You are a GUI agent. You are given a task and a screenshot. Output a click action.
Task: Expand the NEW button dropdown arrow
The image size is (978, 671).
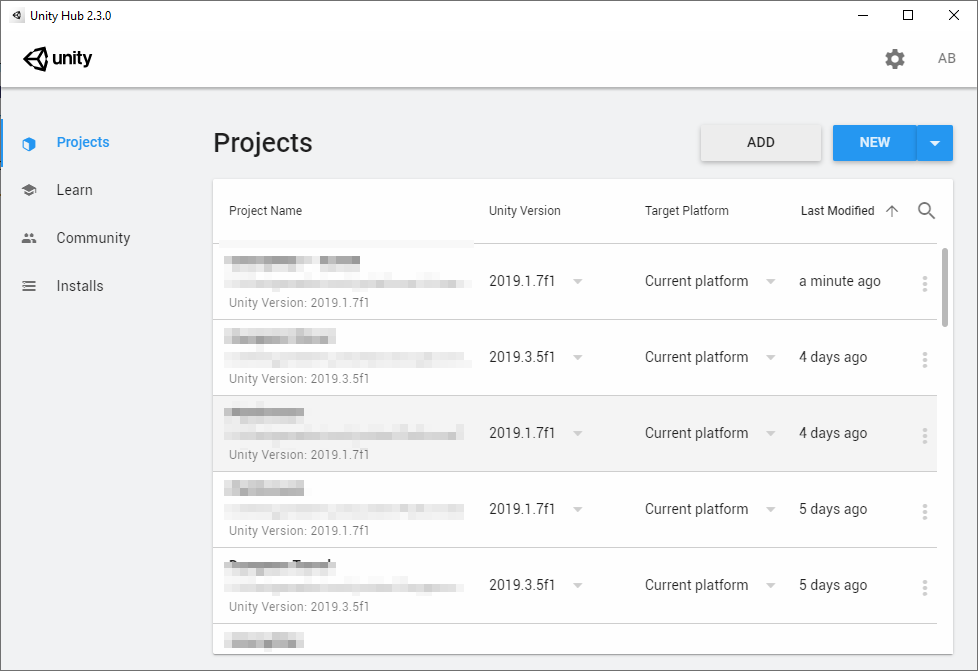pos(935,143)
